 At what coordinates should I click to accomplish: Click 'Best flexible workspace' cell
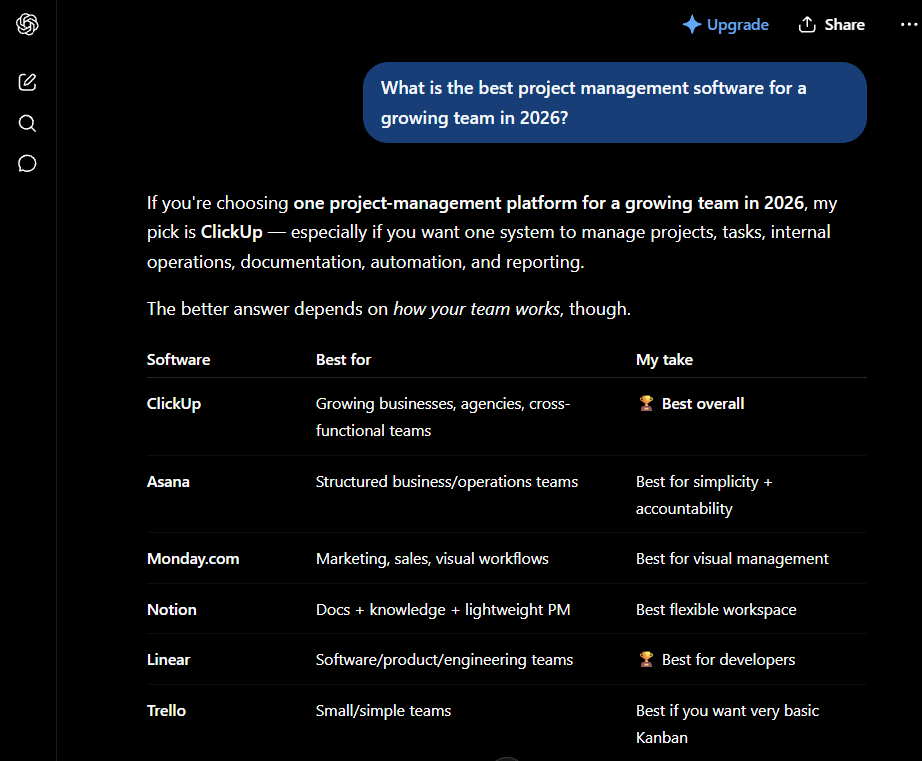coord(716,609)
